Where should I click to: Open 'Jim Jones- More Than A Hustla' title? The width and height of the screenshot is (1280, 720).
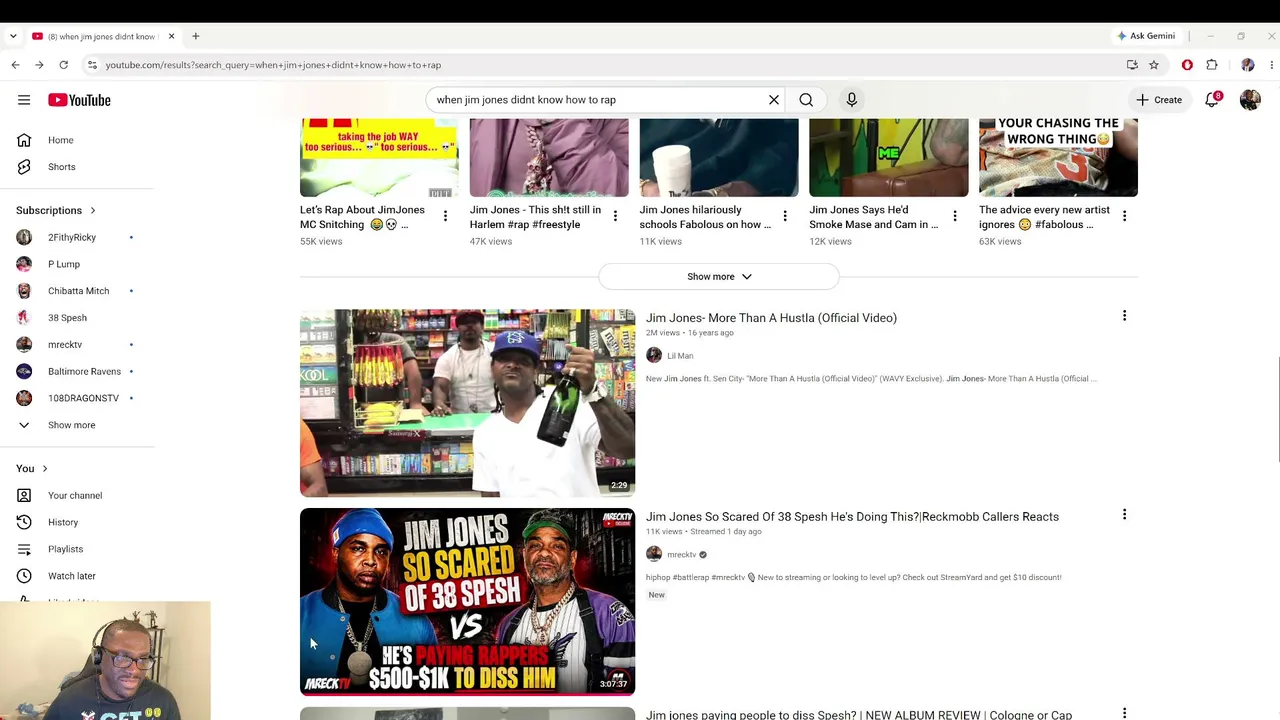coord(771,318)
